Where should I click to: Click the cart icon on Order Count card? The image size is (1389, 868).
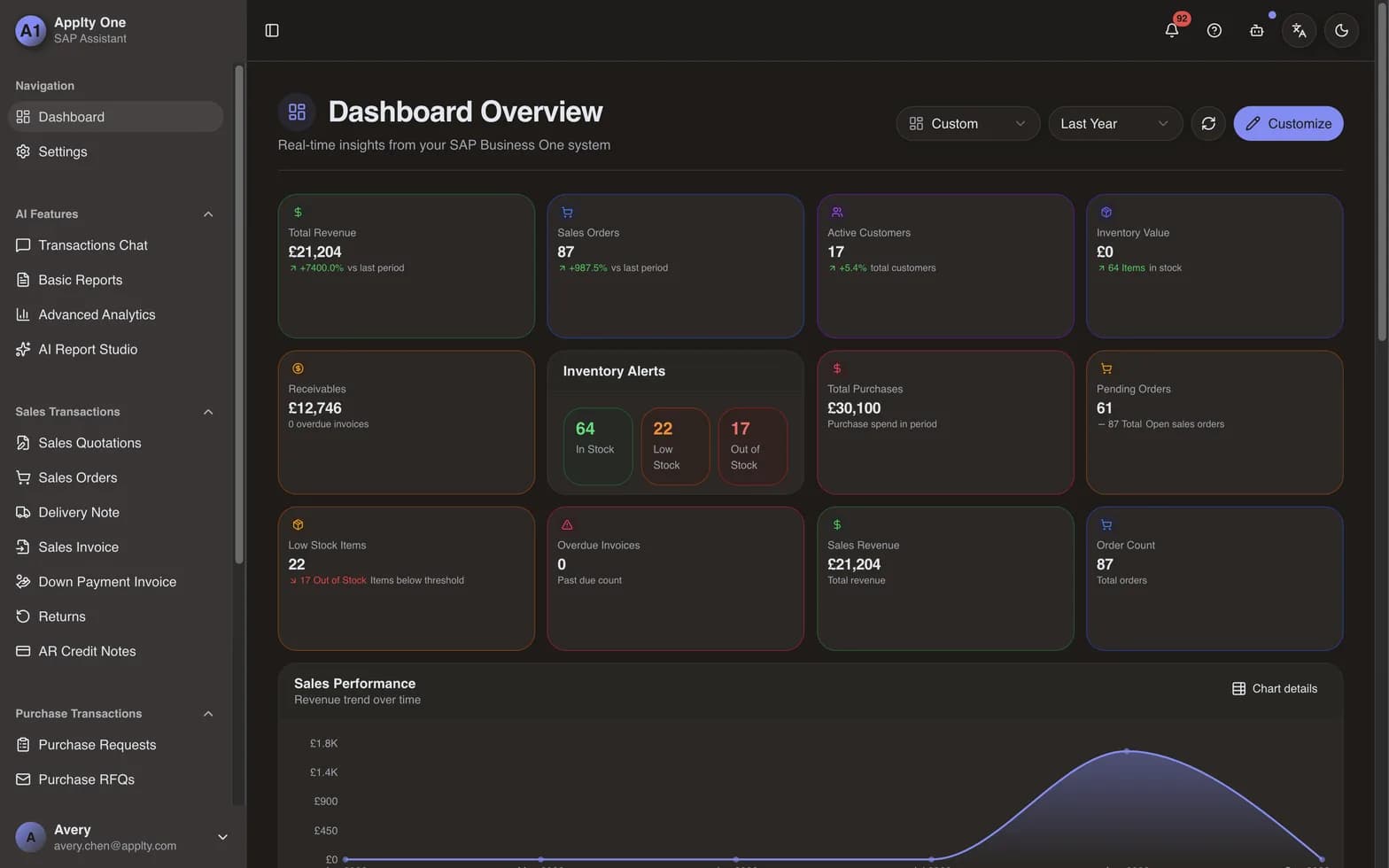(1106, 524)
